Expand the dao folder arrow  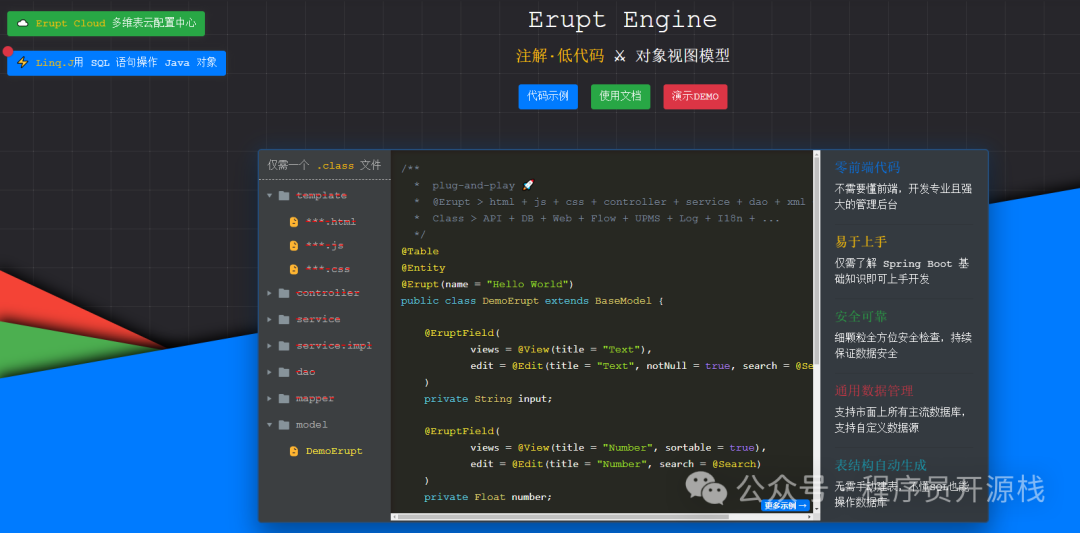pyautogui.click(x=270, y=372)
